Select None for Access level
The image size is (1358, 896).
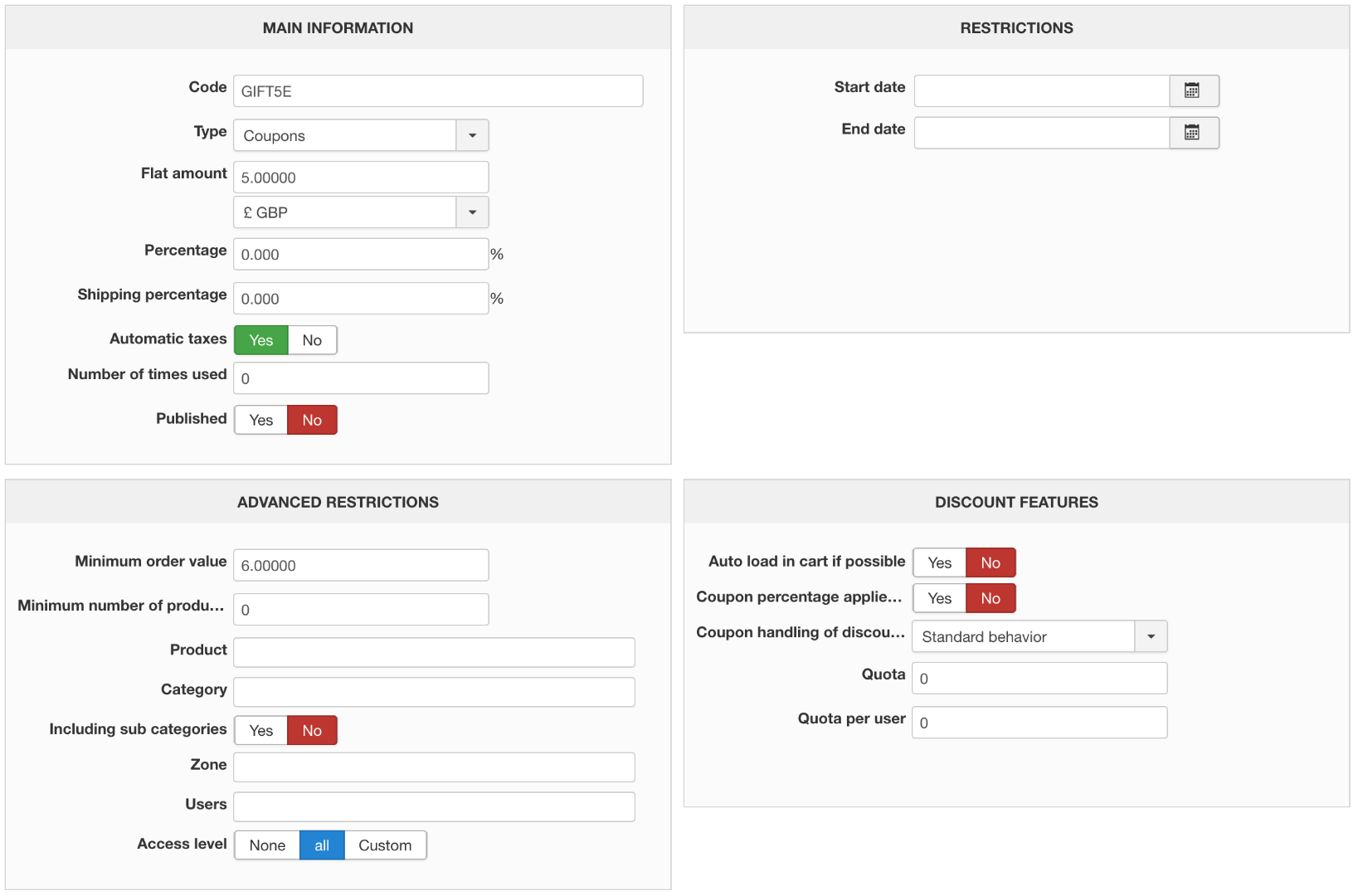click(x=267, y=845)
